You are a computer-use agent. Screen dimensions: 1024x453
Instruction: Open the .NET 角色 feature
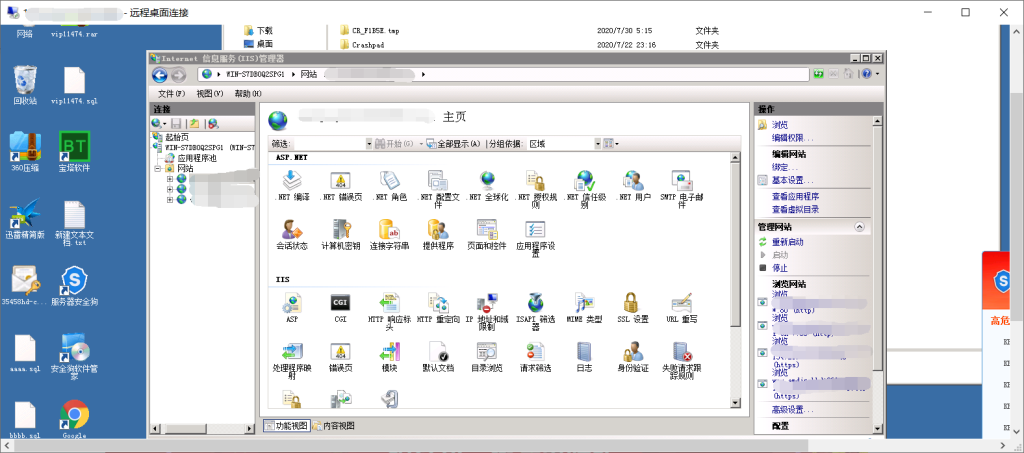coord(389,185)
